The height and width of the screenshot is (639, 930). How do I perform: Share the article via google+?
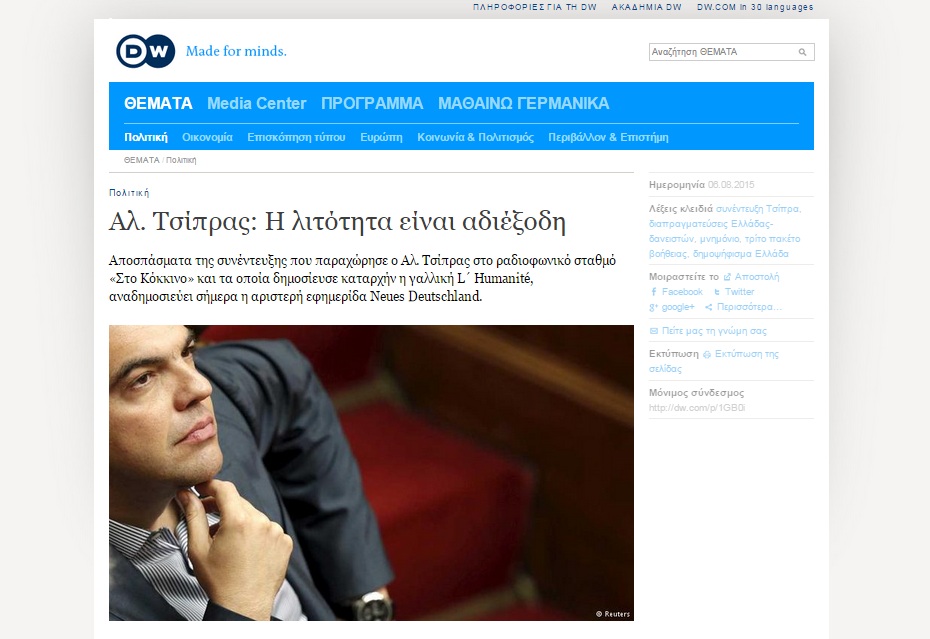pyautogui.click(x=676, y=307)
